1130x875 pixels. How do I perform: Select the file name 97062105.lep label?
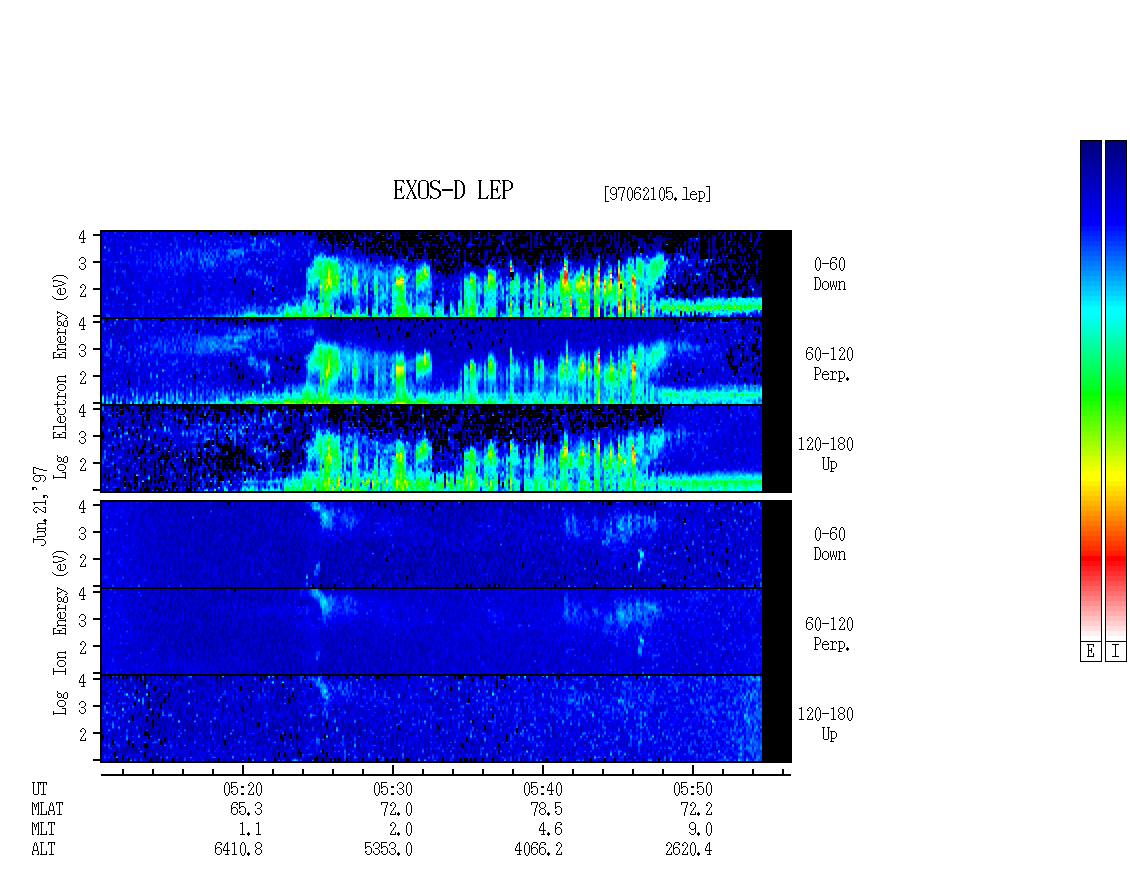tap(657, 194)
